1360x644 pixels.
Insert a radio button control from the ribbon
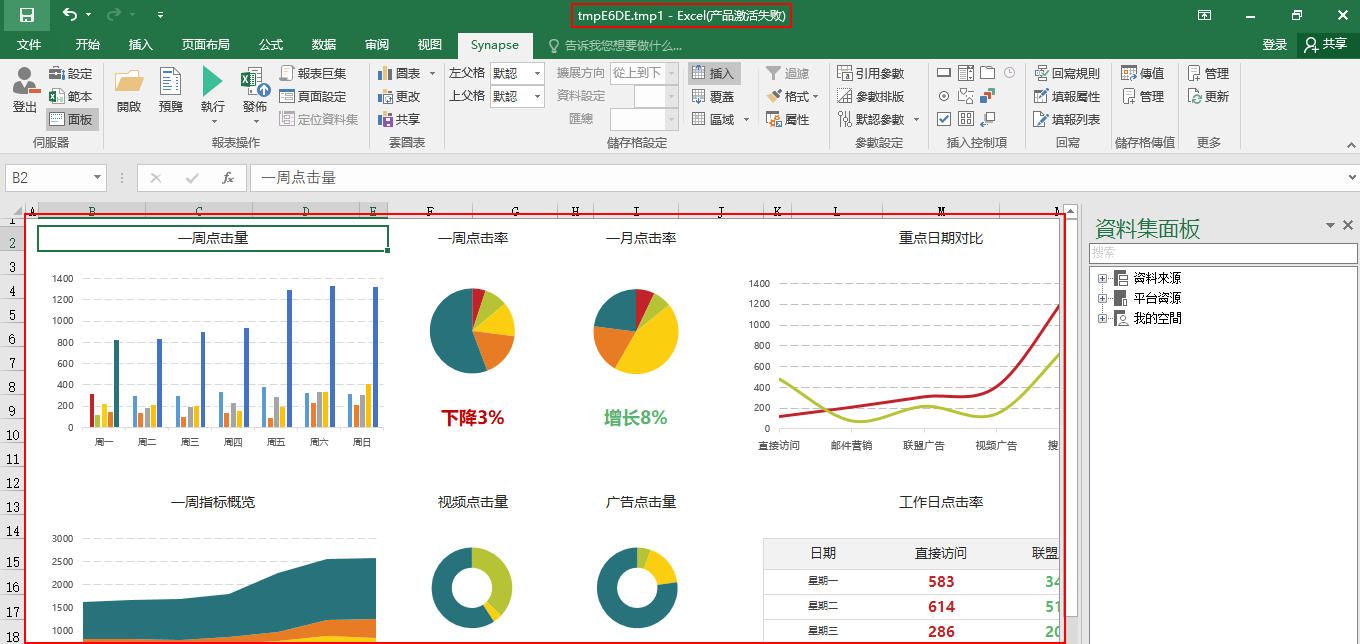[944, 96]
